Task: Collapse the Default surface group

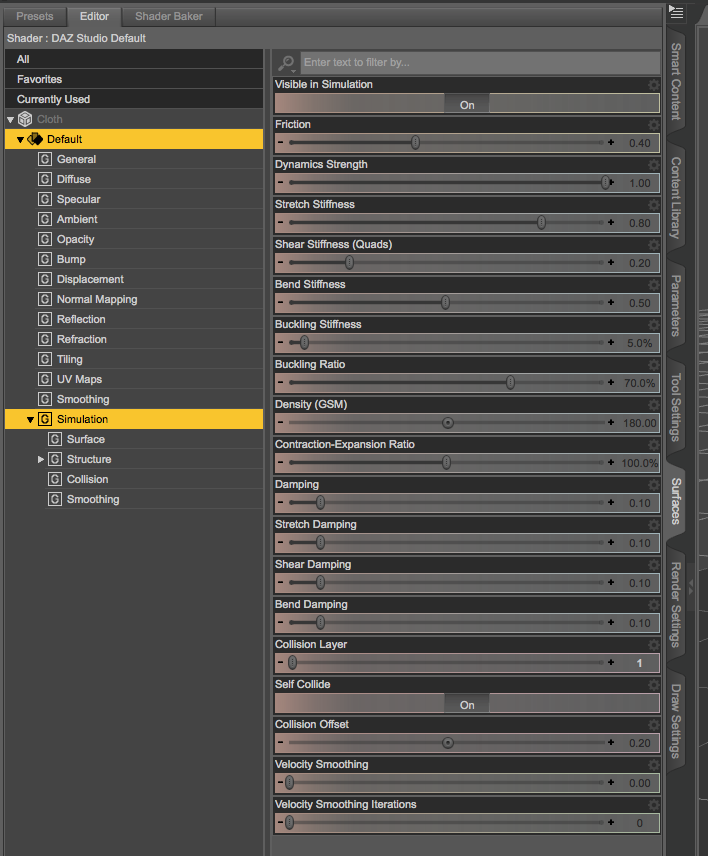Action: point(20,139)
